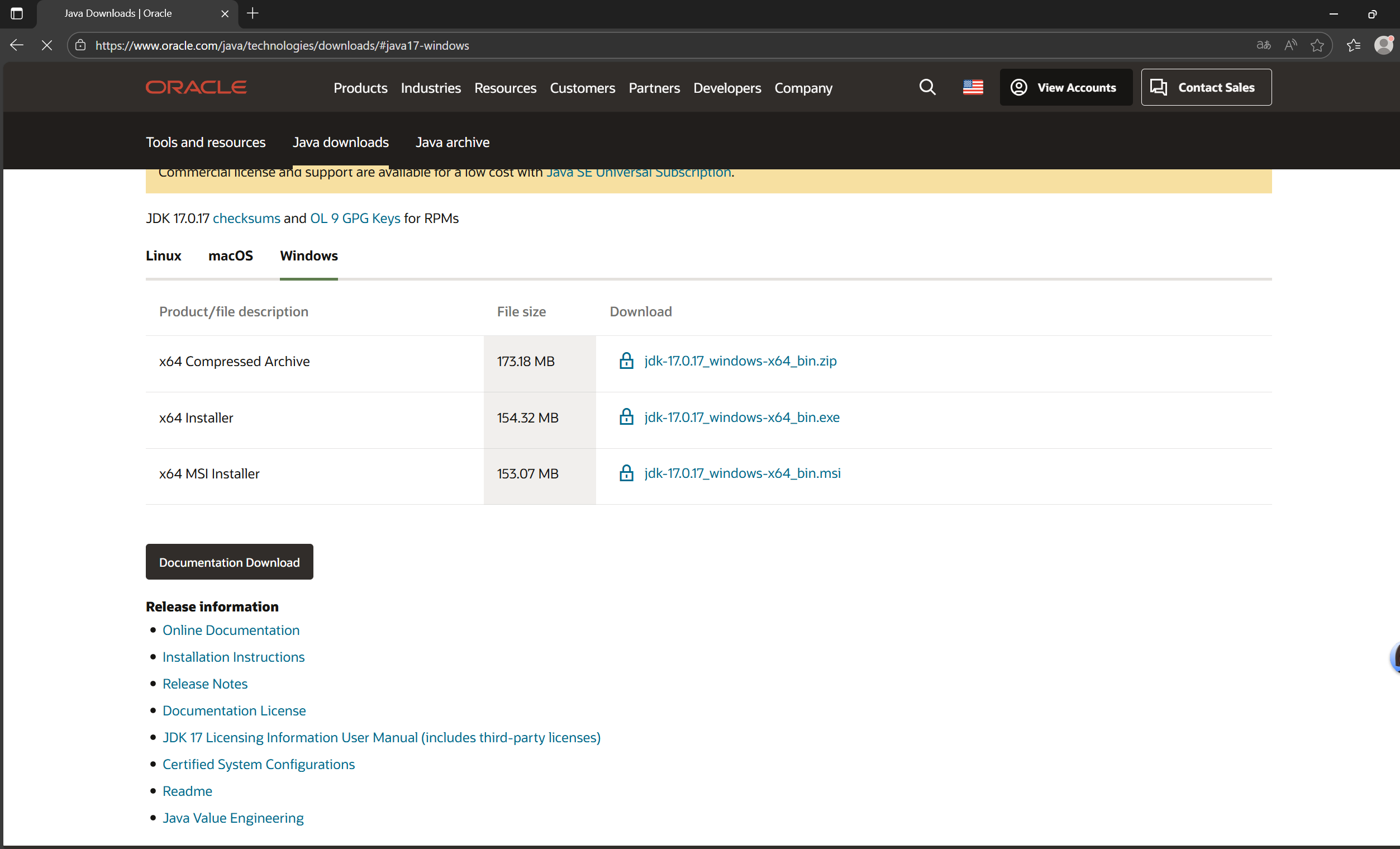Click the translate page icon
Viewport: 1400px width, 849px height.
(x=1263, y=45)
